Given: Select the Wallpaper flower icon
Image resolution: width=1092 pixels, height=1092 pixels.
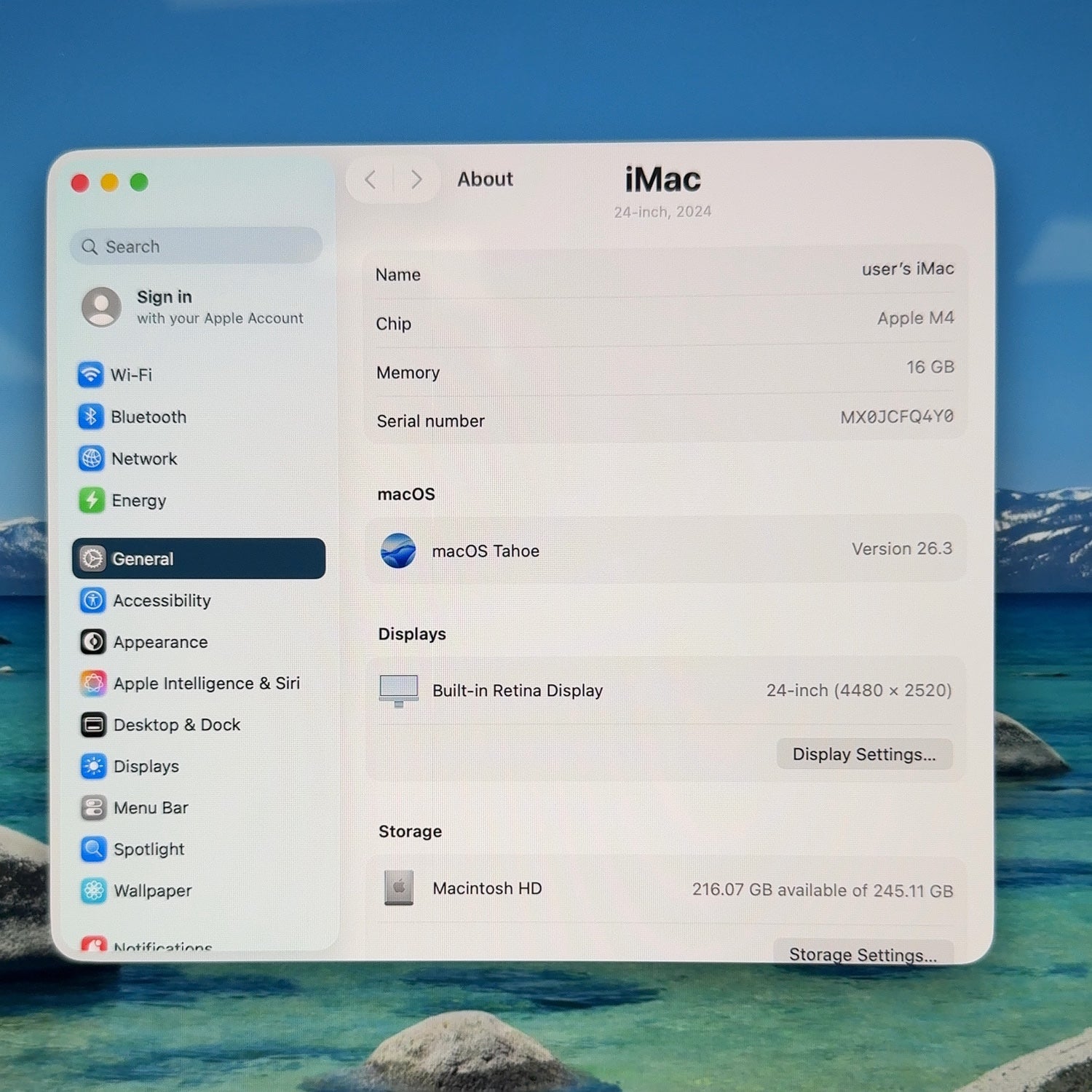Looking at the screenshot, I should click(x=93, y=890).
